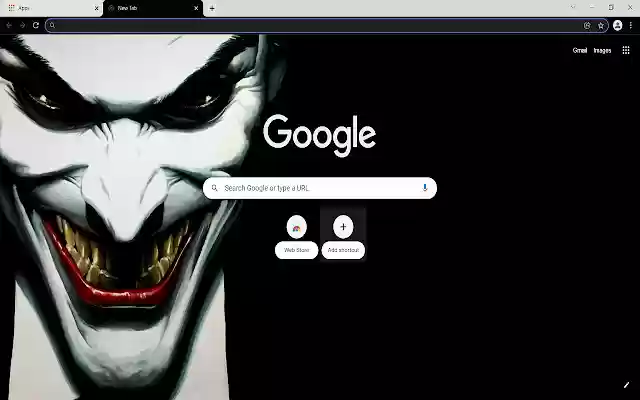Click the magnifier icon in search box
640x400 pixels.
214,188
